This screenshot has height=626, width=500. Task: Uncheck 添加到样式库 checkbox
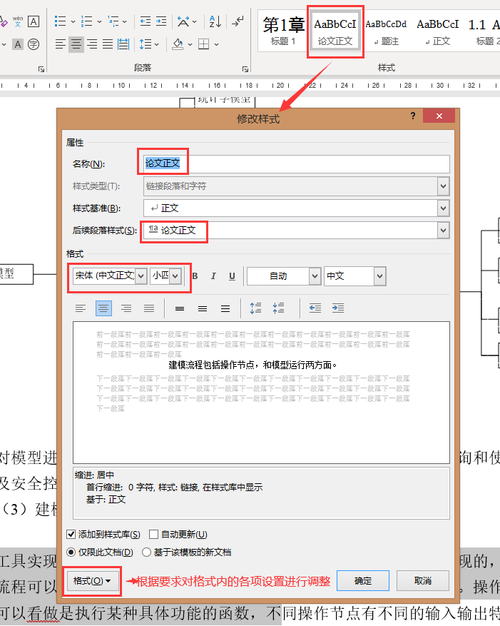click(71, 534)
